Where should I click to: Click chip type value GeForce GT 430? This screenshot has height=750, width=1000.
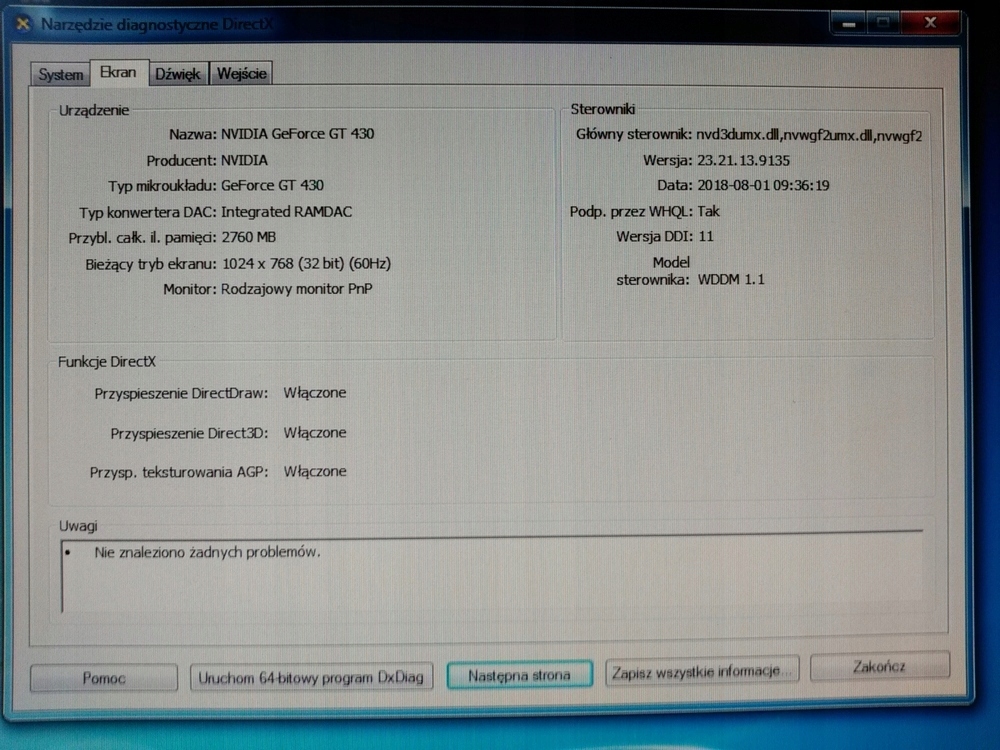[x=272, y=186]
